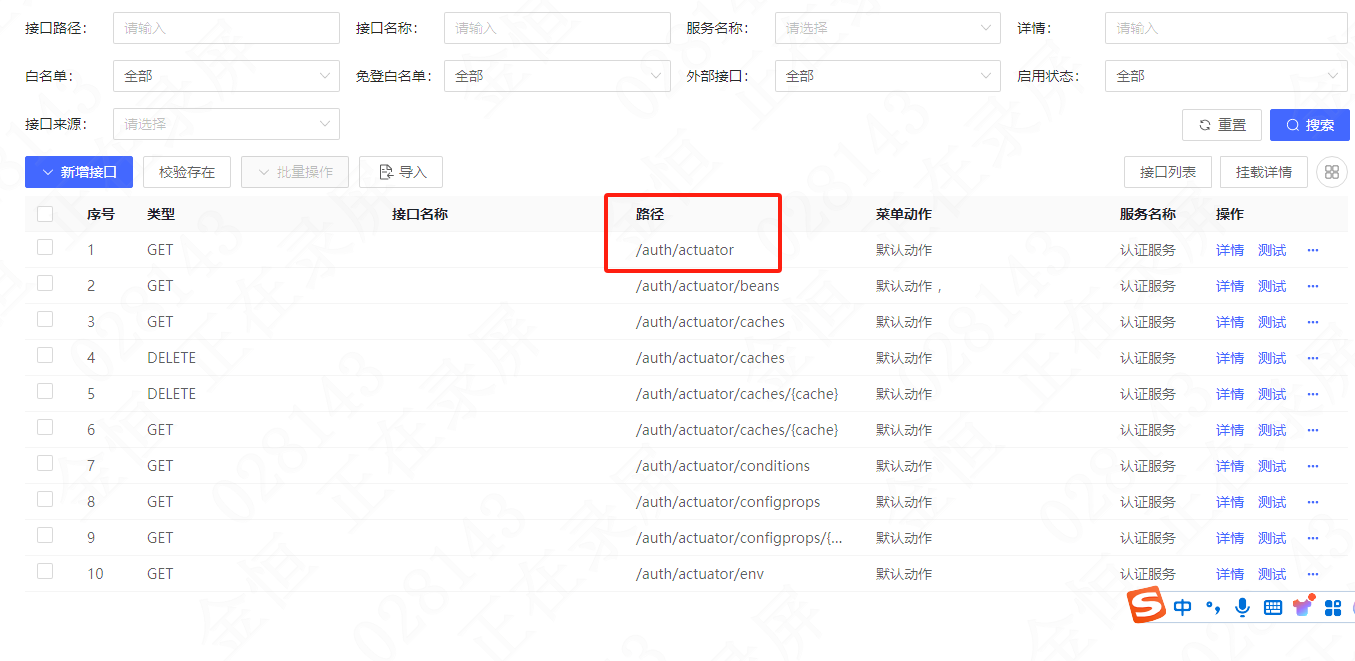Open the 免登白名单 filter dropdown
Viewport: 1355px width, 661px height.
click(x=557, y=76)
